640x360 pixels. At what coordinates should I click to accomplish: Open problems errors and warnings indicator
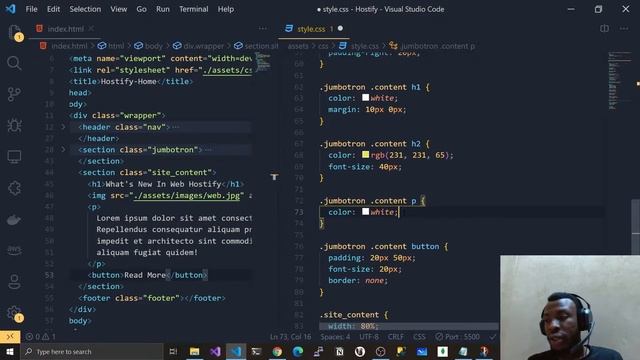point(41,337)
